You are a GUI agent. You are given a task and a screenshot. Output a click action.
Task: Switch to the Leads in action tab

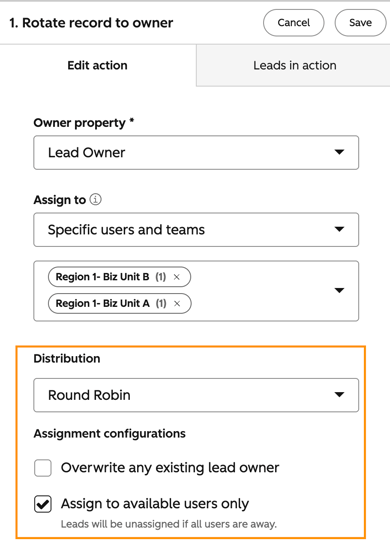(x=295, y=65)
